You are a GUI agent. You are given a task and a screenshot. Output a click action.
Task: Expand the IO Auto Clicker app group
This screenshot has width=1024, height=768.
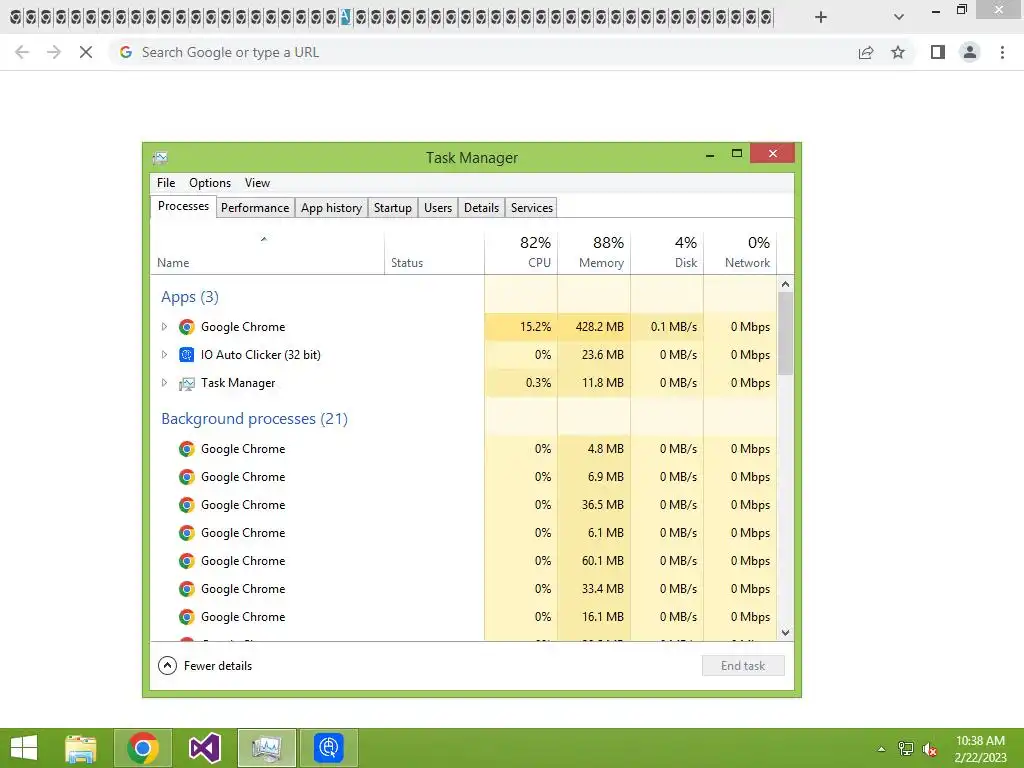pos(164,355)
